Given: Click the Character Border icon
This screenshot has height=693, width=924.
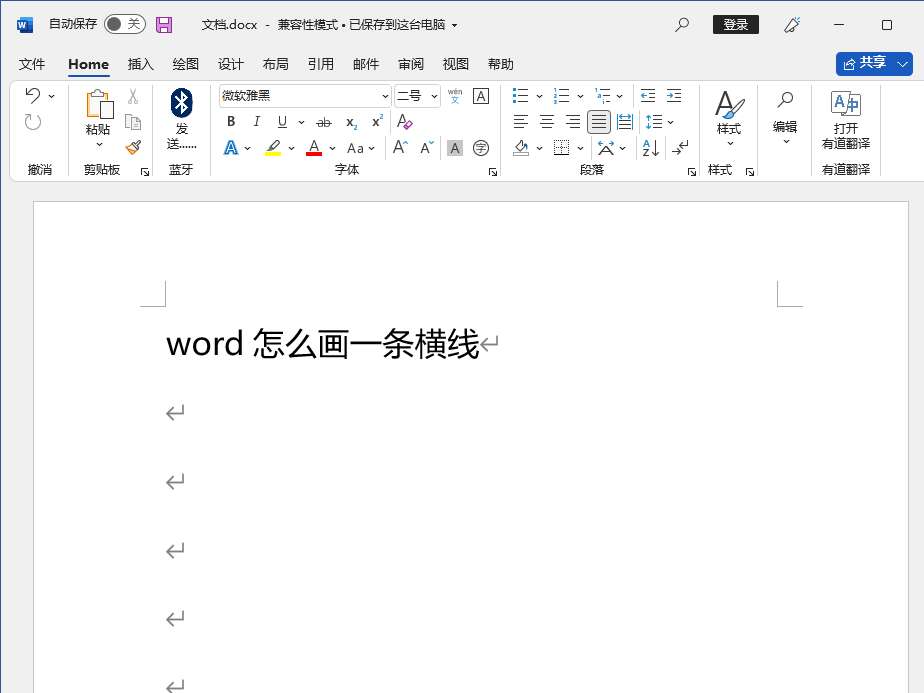Looking at the screenshot, I should pyautogui.click(x=481, y=96).
